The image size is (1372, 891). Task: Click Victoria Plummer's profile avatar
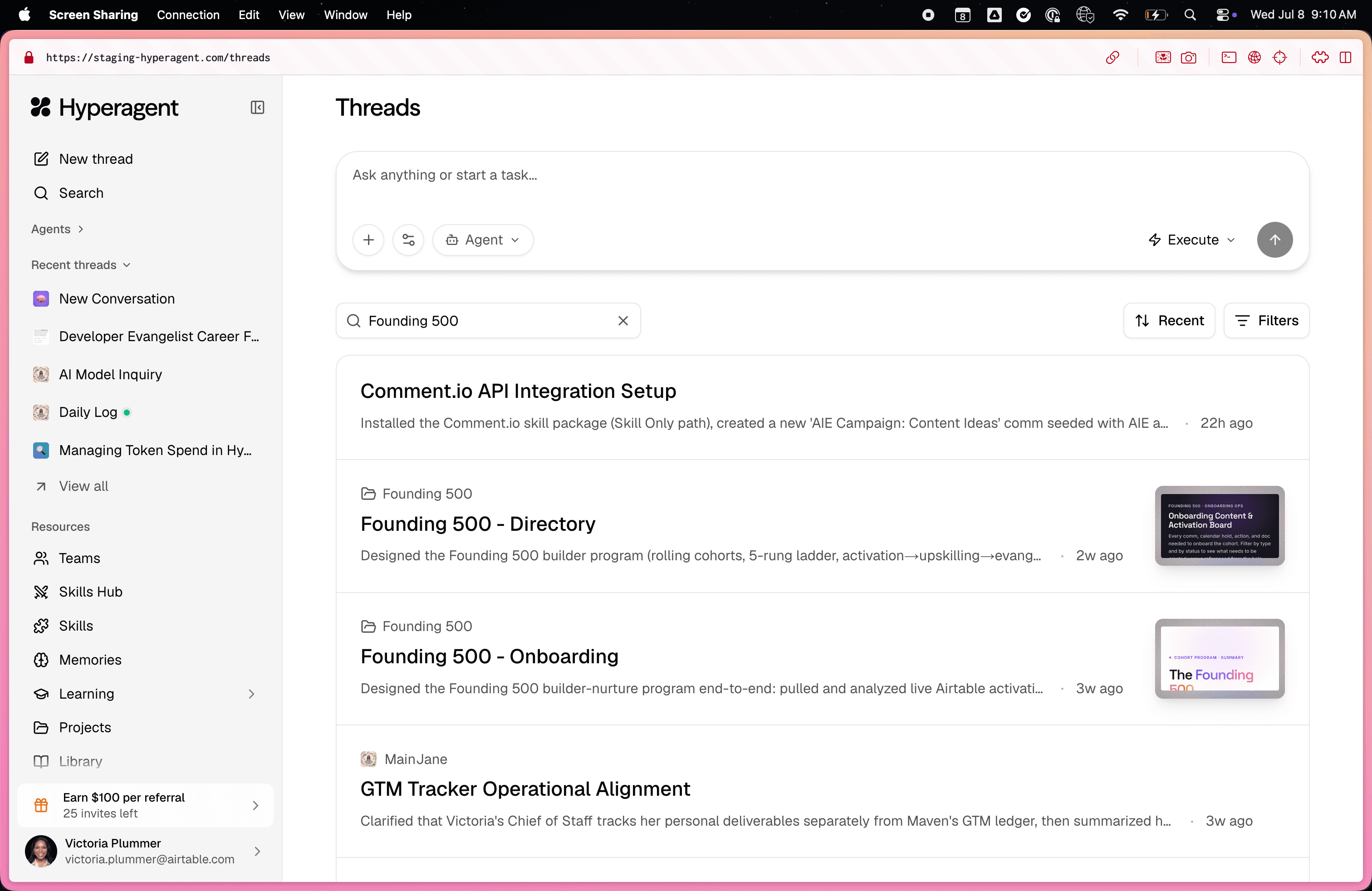41,851
